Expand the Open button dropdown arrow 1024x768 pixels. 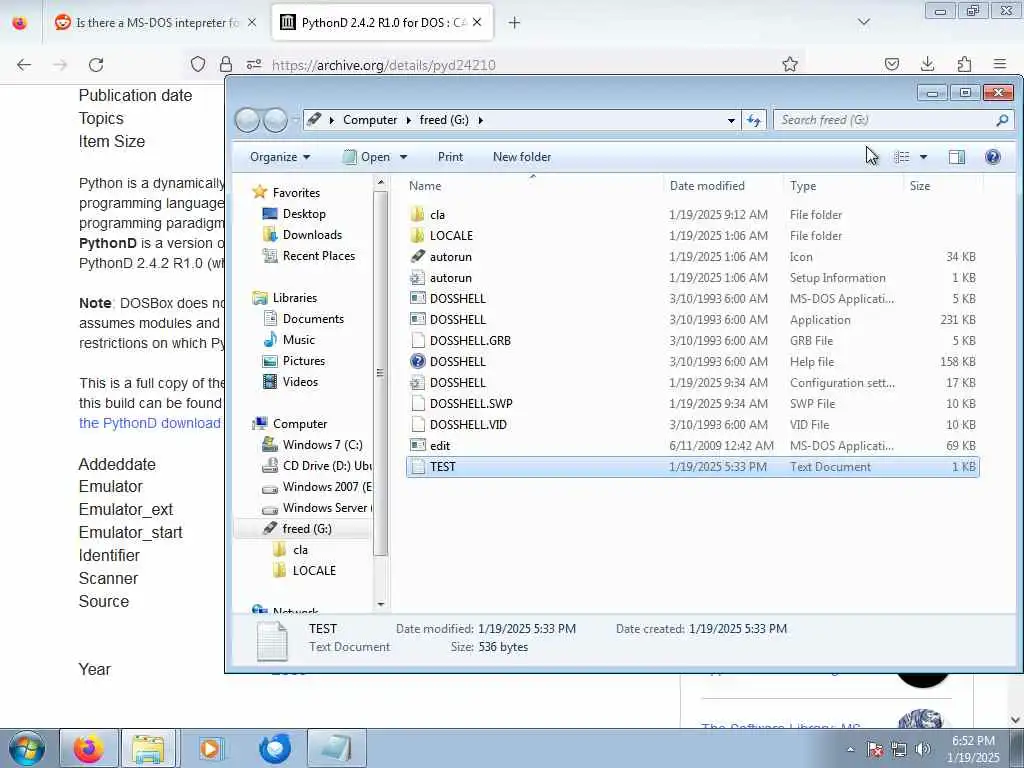click(x=404, y=157)
